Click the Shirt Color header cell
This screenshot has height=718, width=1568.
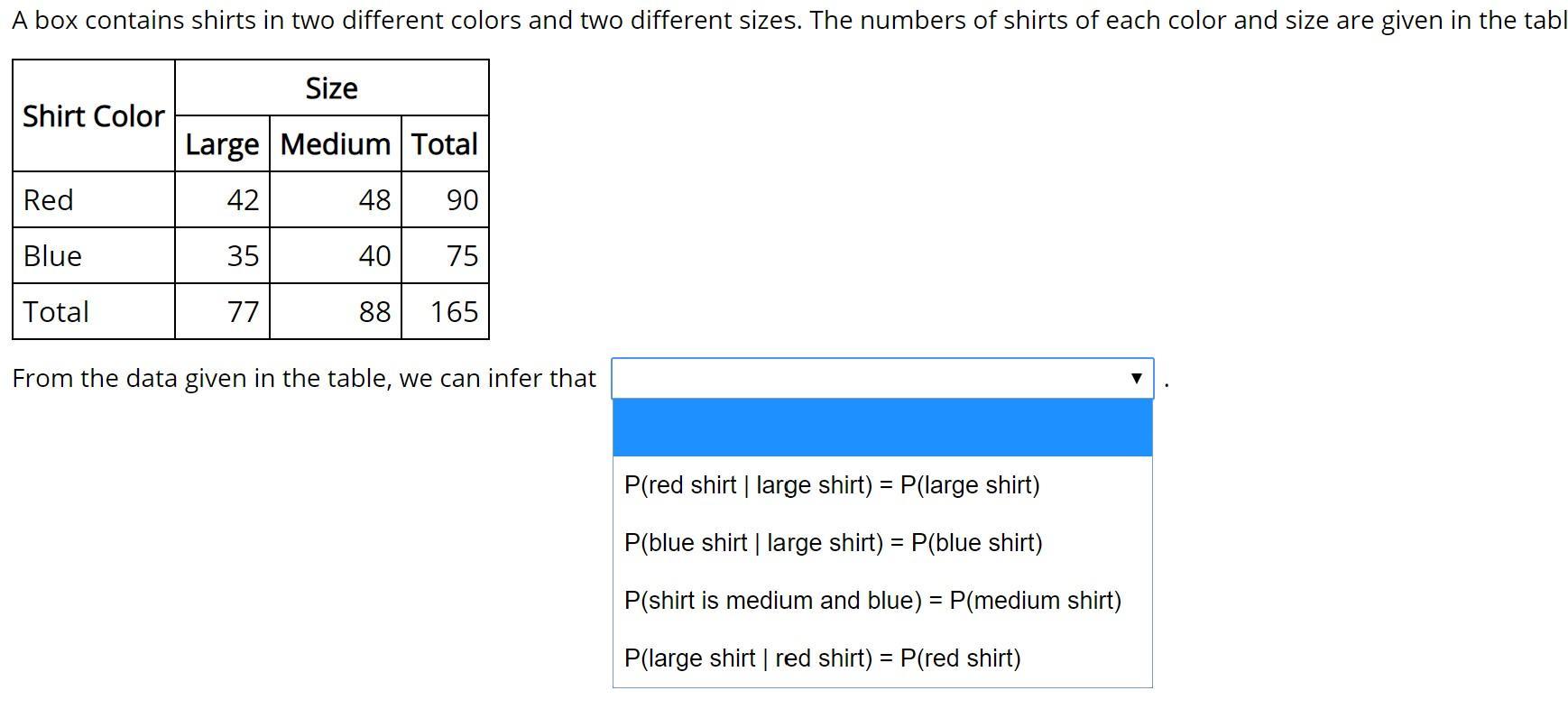tap(93, 116)
